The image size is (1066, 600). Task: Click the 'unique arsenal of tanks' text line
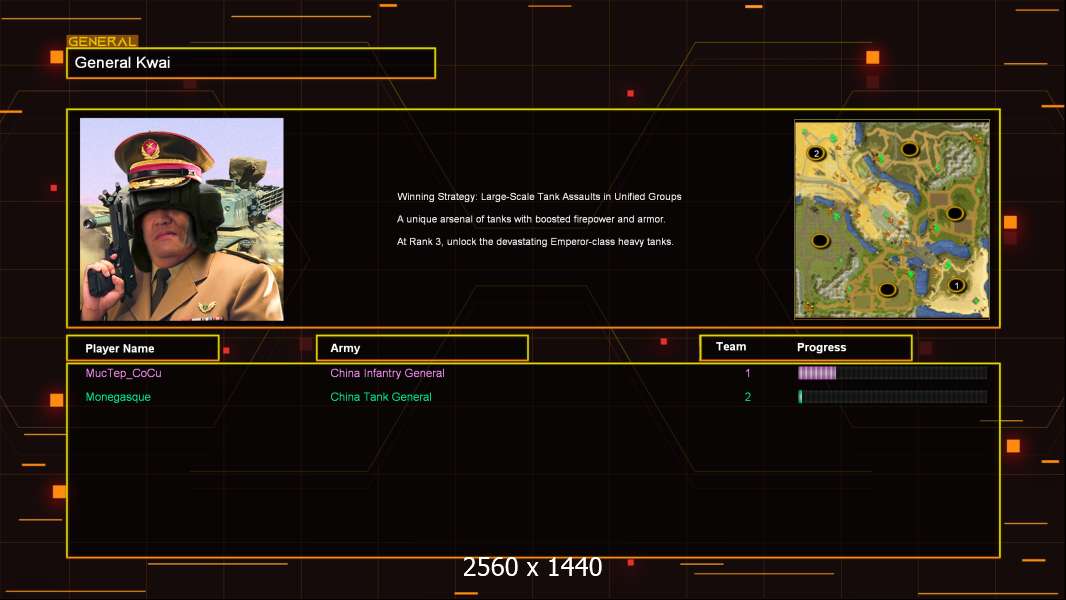click(531, 219)
